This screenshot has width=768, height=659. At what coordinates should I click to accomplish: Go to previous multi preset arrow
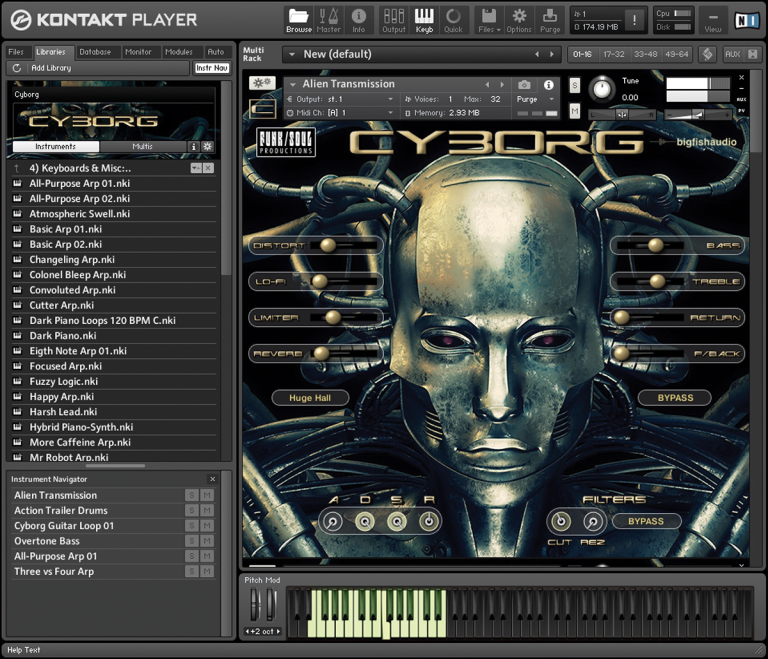click(537, 54)
